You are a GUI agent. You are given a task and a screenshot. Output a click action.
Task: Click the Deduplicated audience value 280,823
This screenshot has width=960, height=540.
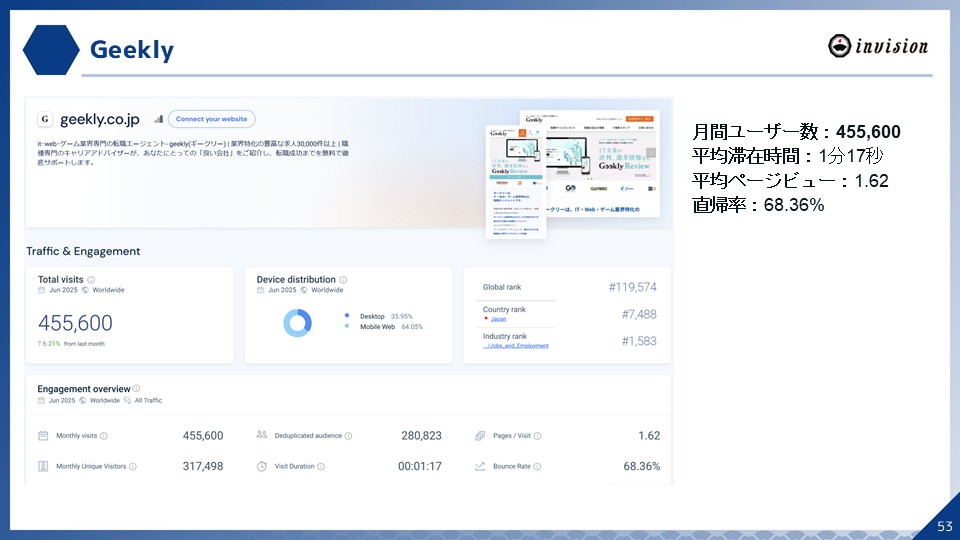click(x=421, y=436)
